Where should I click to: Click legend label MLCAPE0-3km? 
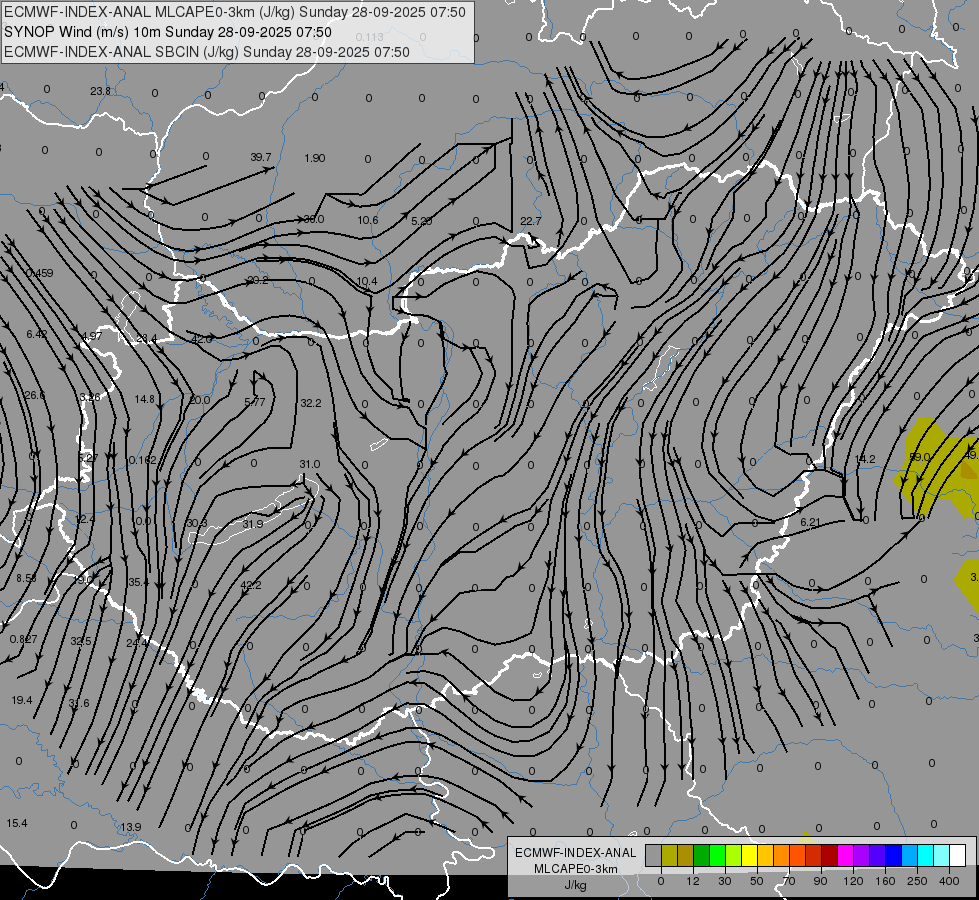point(576,869)
